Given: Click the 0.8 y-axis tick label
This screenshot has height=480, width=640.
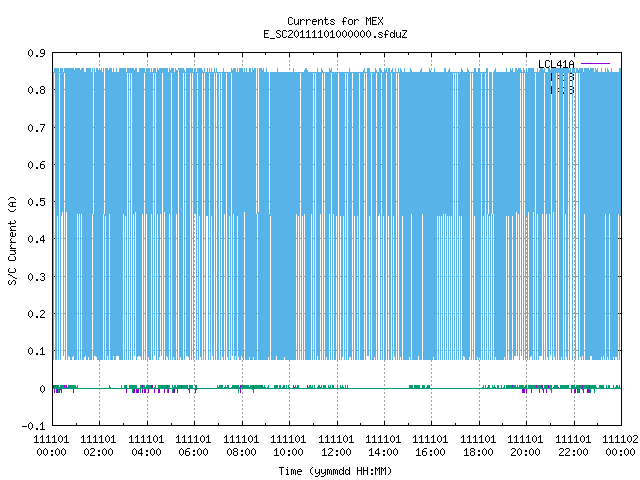Looking at the screenshot, I should [x=36, y=90].
